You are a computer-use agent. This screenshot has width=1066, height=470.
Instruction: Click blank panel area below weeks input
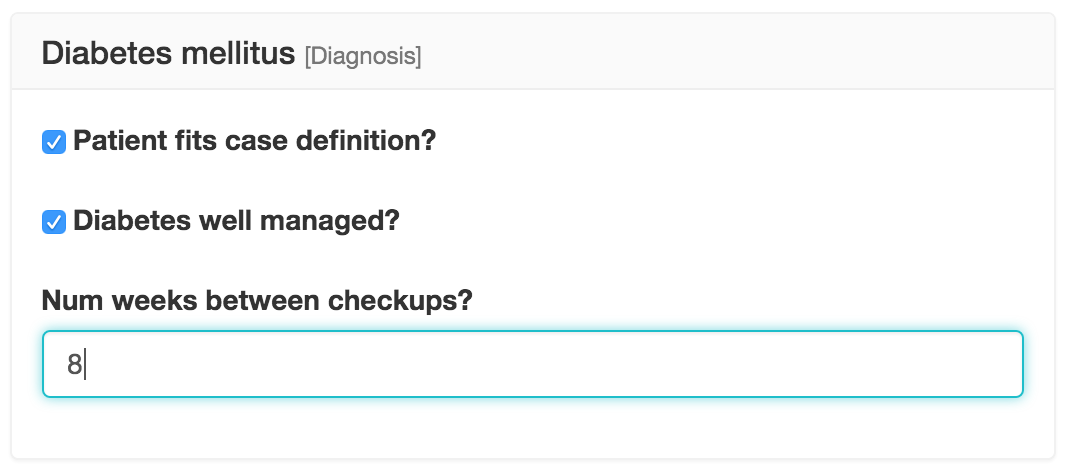tap(532, 428)
